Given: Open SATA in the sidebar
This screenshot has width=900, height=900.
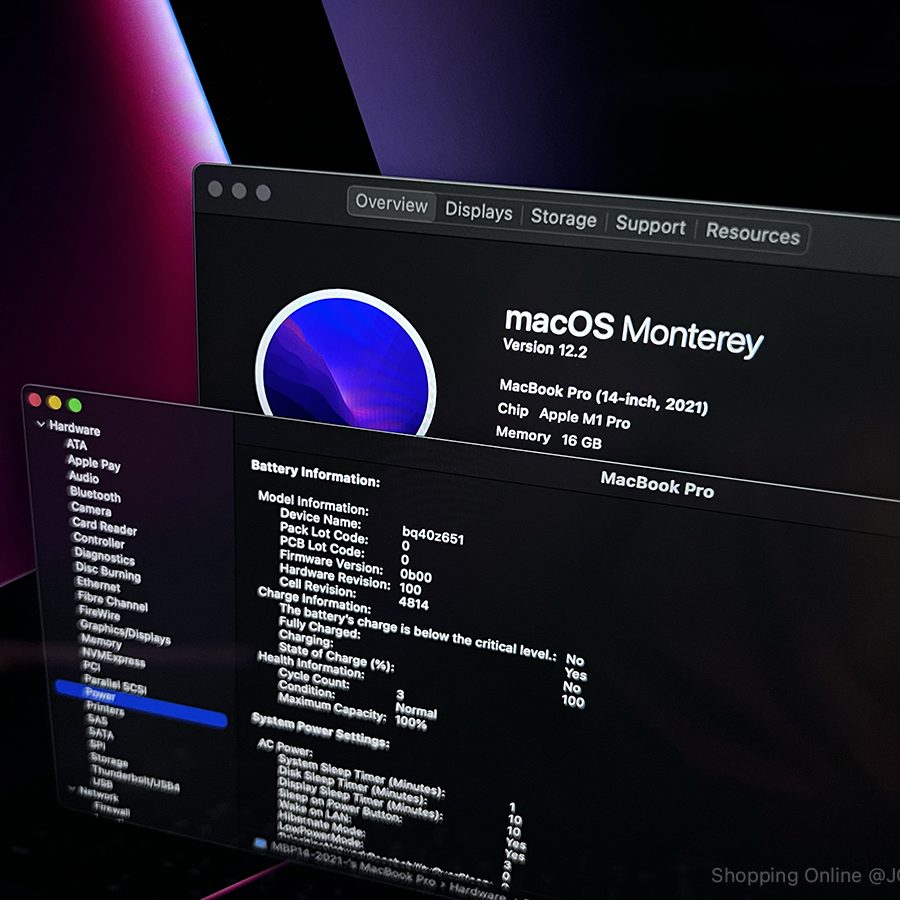Looking at the screenshot, I should pos(101,734).
